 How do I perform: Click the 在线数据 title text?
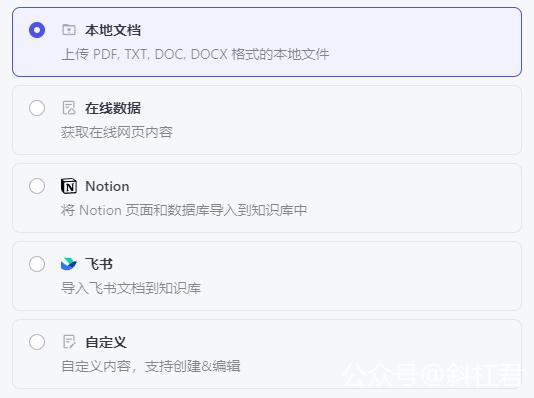coord(113,108)
